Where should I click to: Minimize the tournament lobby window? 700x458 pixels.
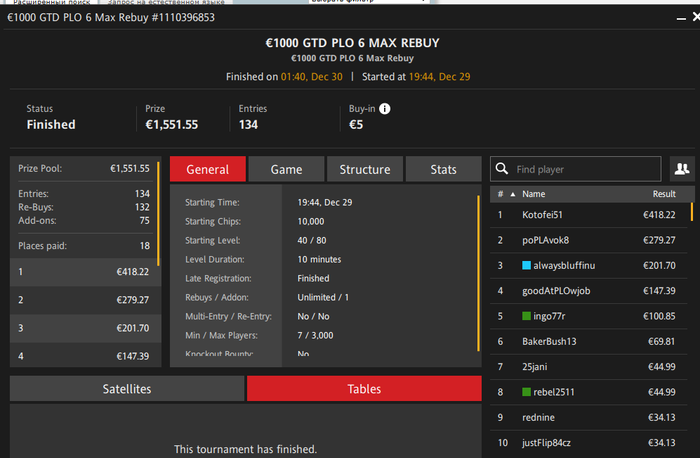681,18
